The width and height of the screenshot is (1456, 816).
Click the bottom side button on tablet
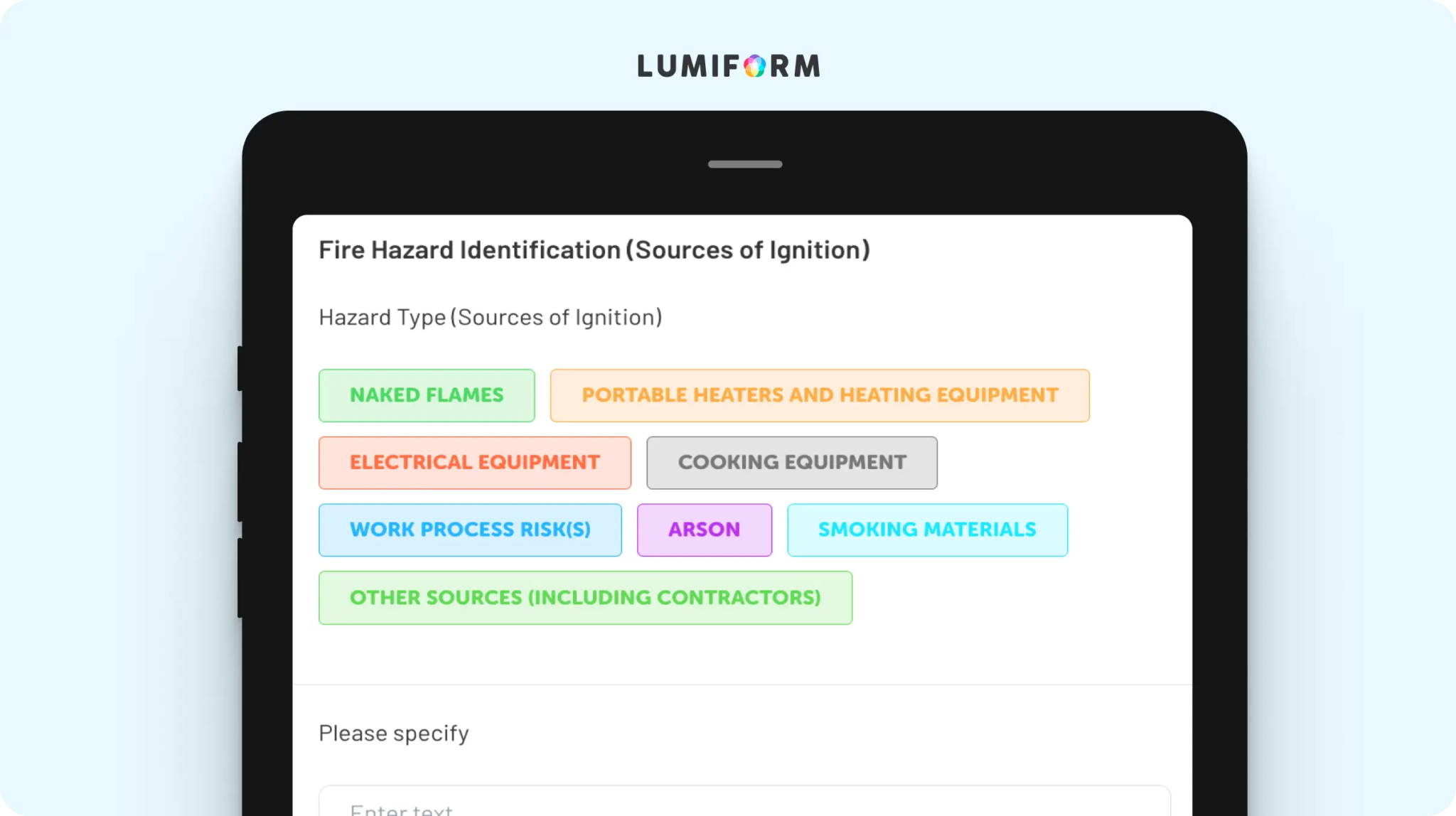pyautogui.click(x=240, y=577)
